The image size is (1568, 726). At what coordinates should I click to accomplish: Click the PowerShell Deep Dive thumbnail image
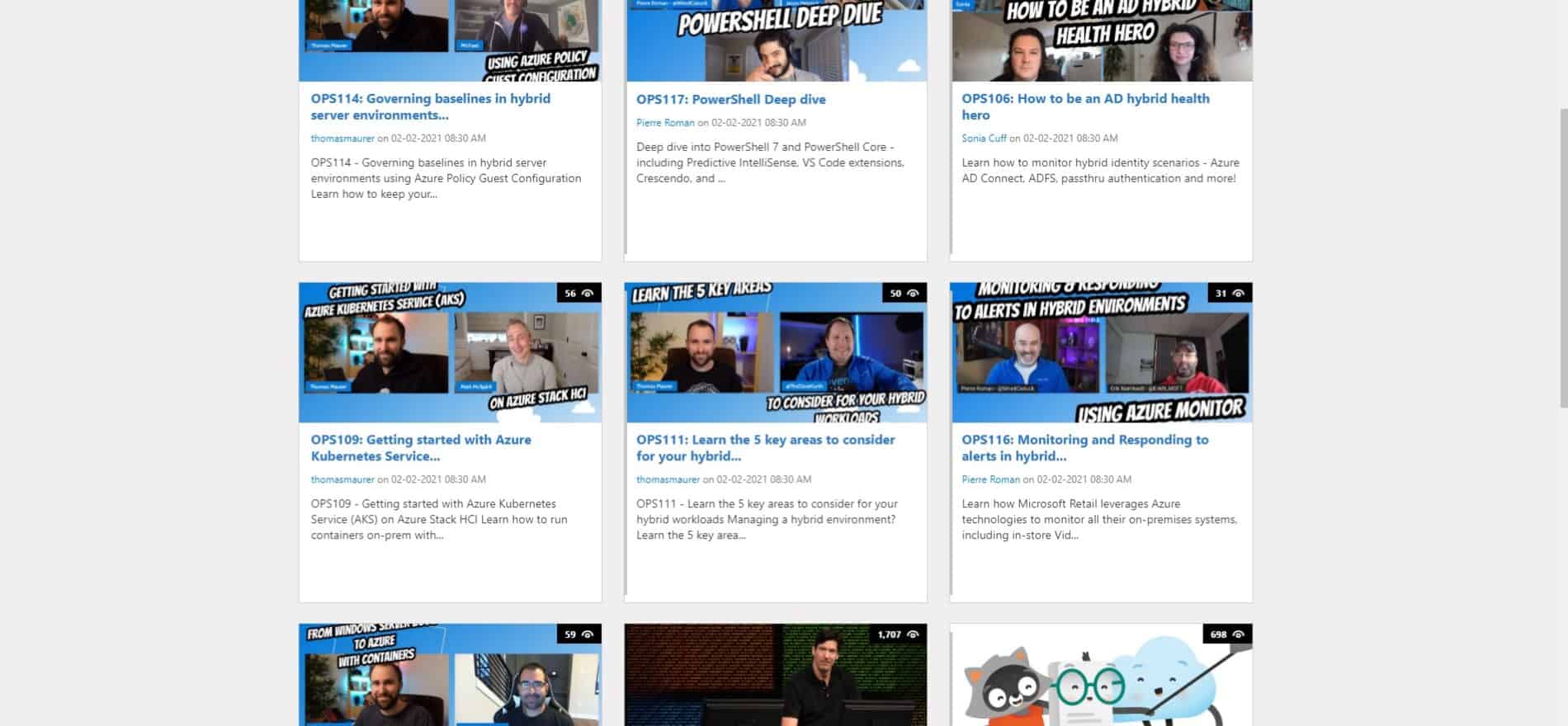pyautogui.click(x=776, y=40)
